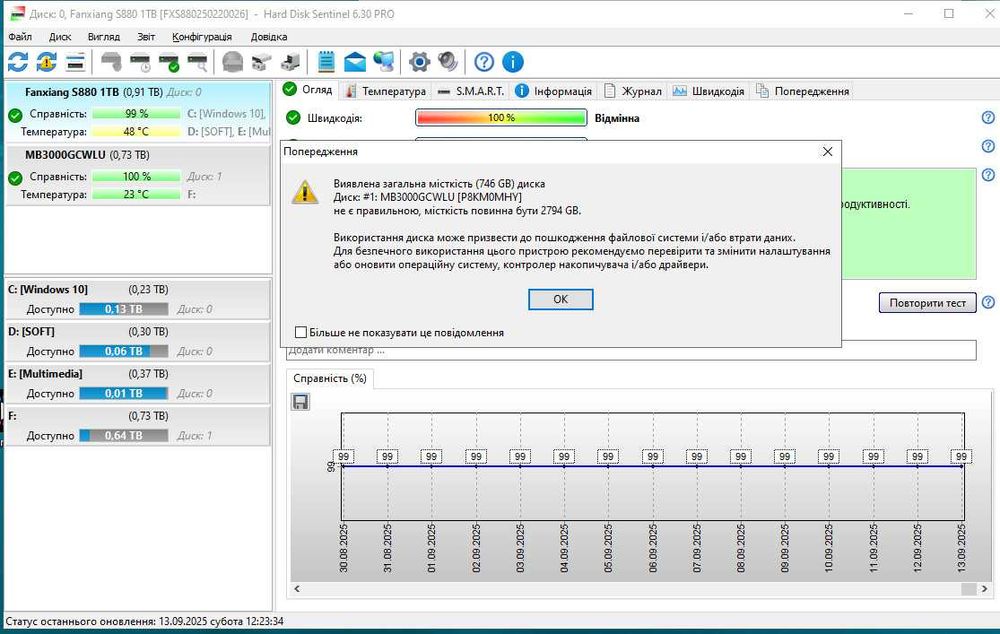The width and height of the screenshot is (1000, 634).
Task: Click help icon beside the green text panel
Action: pos(988,175)
